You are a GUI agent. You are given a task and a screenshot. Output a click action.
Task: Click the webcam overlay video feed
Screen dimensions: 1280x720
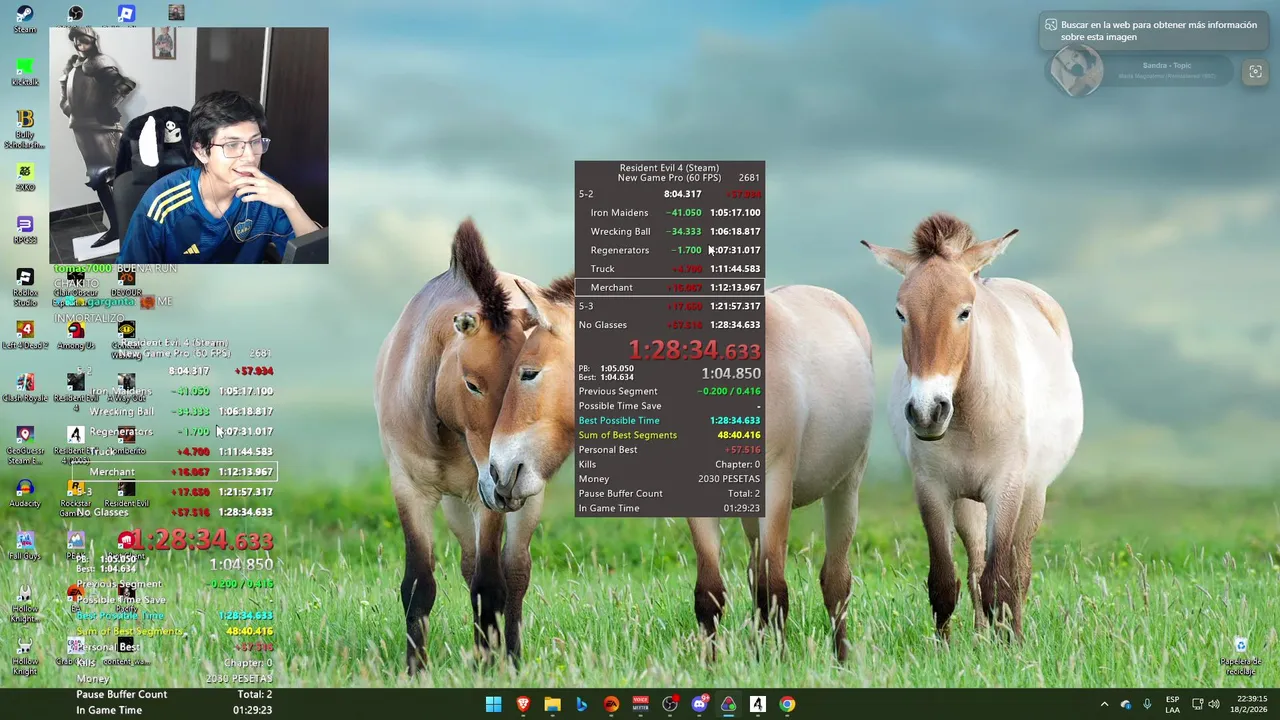(189, 145)
